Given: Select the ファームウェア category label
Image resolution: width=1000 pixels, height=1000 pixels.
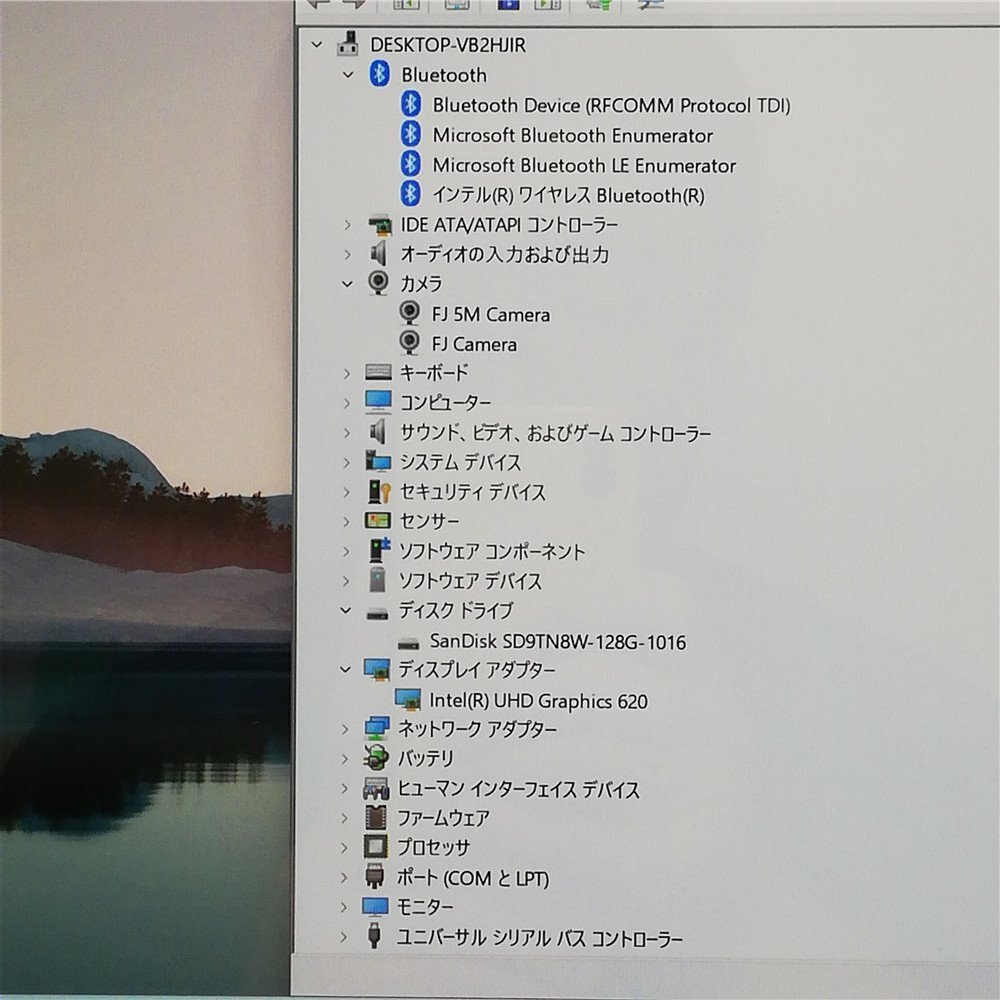Looking at the screenshot, I should point(443,818).
